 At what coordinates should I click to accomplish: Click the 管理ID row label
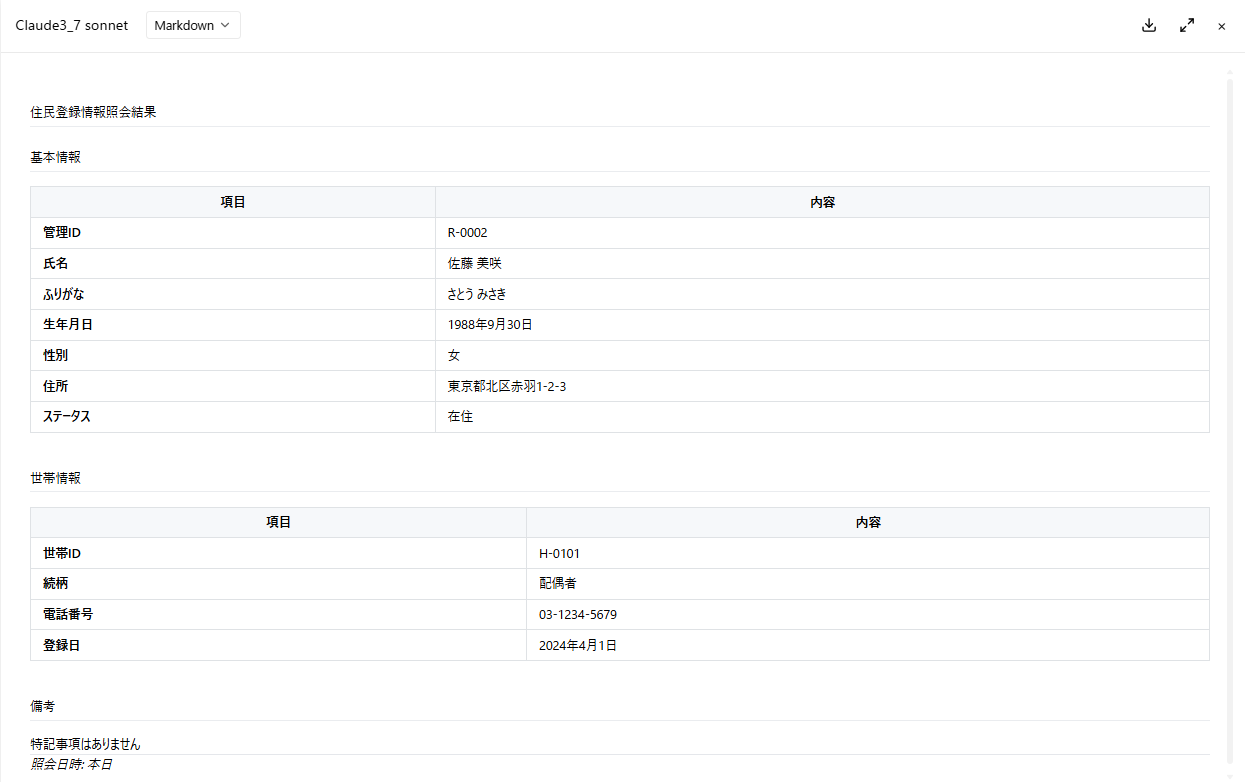[61, 232]
